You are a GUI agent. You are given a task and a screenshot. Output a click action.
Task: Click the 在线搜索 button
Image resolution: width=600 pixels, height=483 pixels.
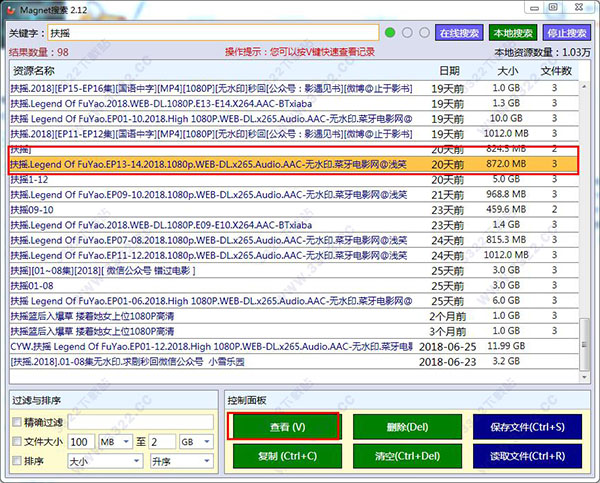tap(461, 32)
